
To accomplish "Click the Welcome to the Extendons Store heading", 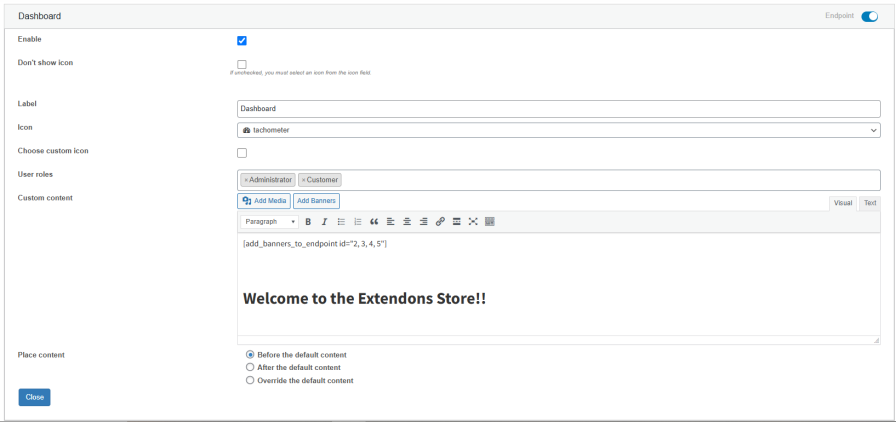I will (364, 298).
